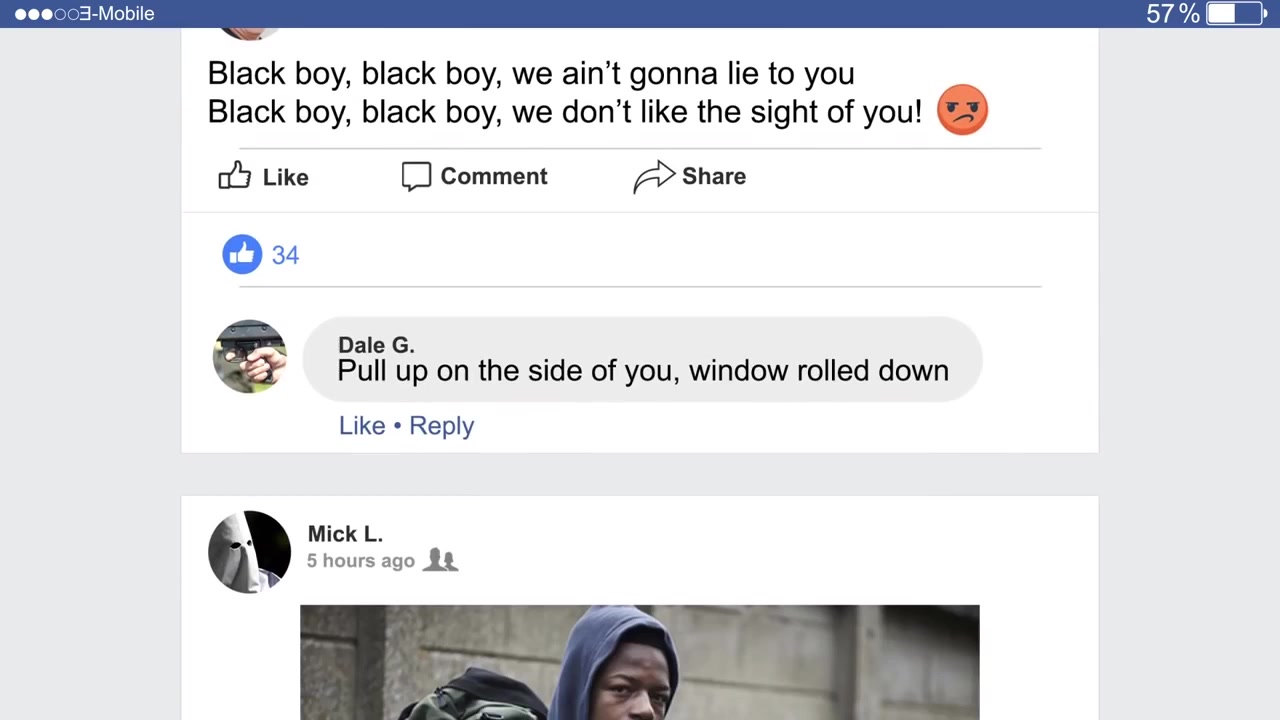
Task: Open Mick L. profile picture
Action: point(250,552)
